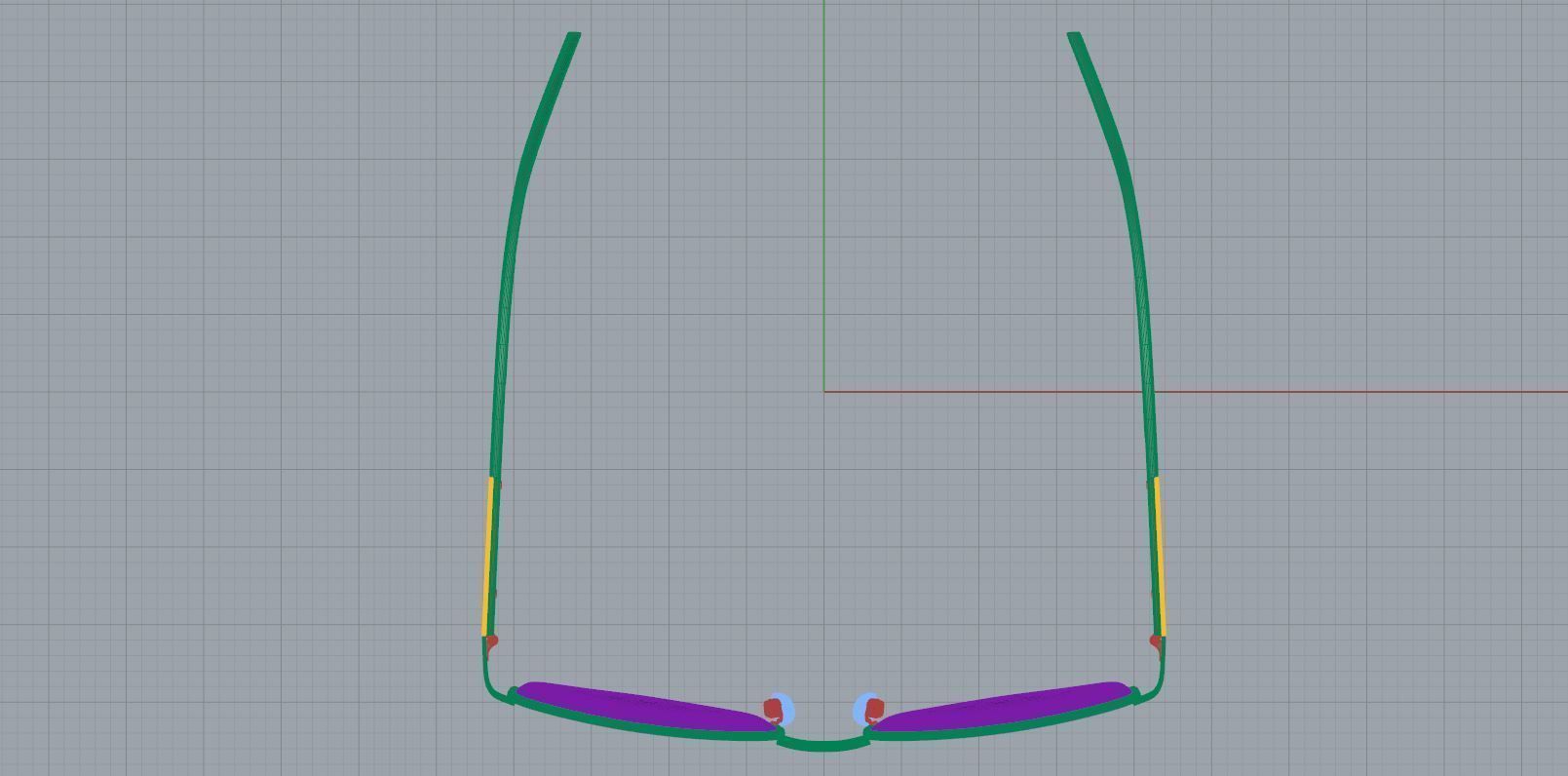Select yellow strip on left temple
Viewport: 1568px width, 776px height.
[487, 556]
